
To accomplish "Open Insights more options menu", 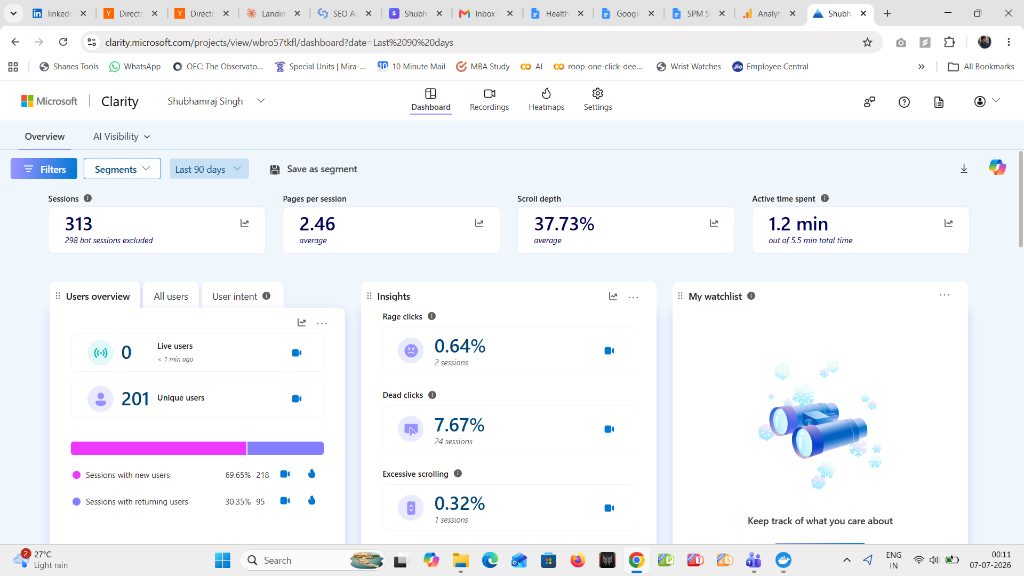I will click(633, 297).
